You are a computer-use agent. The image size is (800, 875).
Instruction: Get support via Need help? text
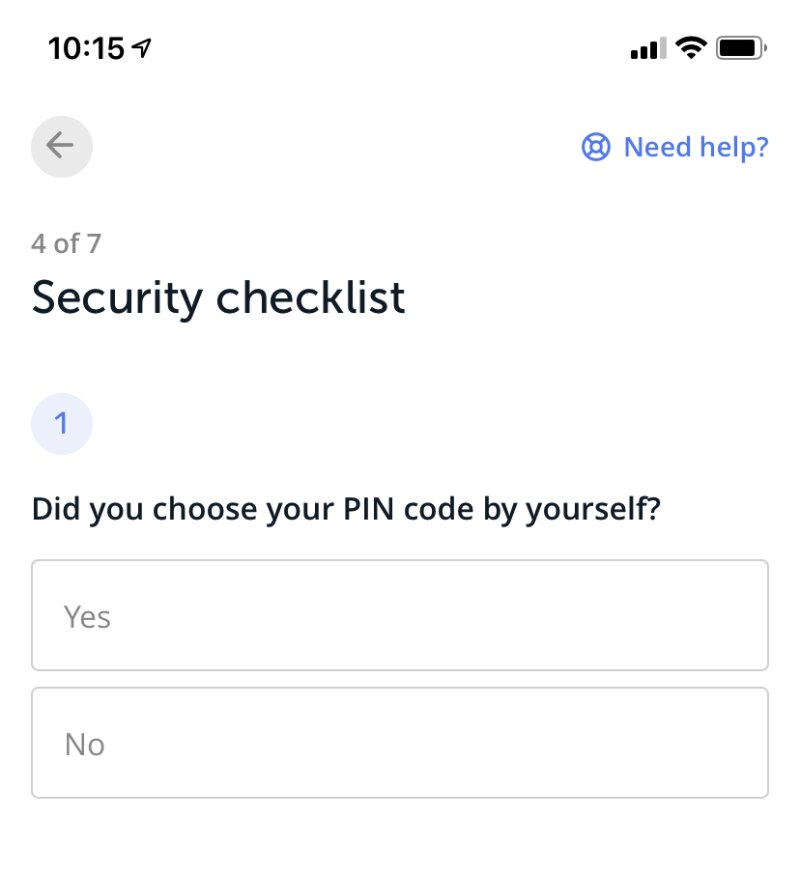click(695, 148)
